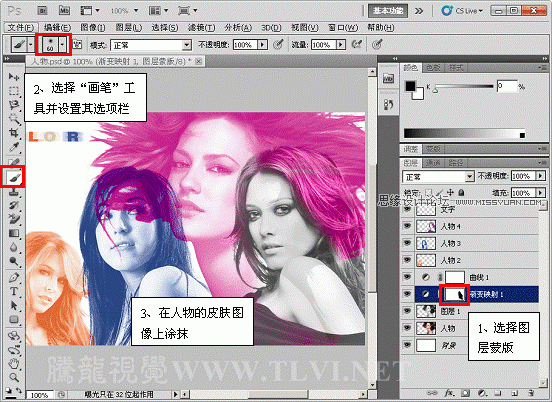The image size is (552, 402).
Task: Open the 滤镜(T) menu
Action: tap(202, 27)
